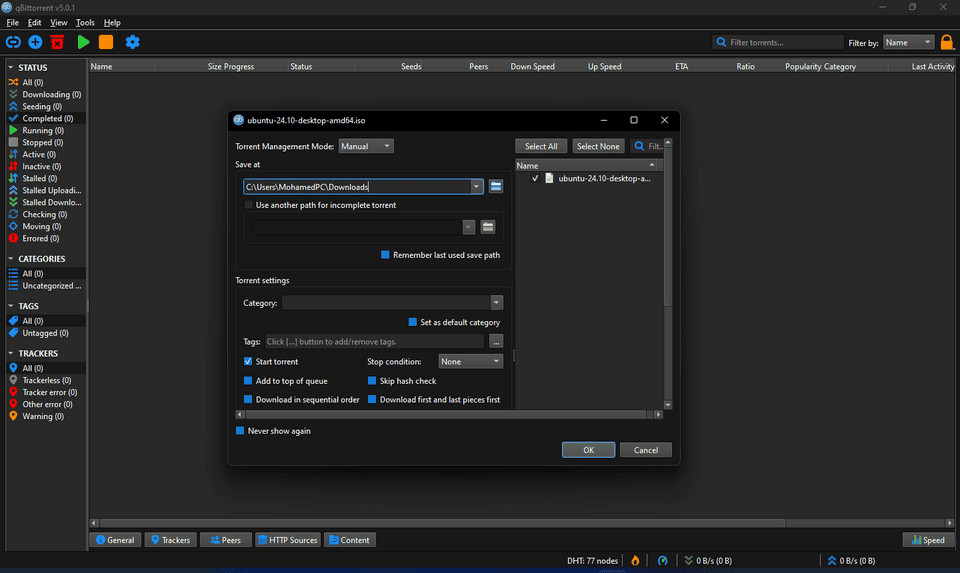Viewport: 960px width, 573px height.
Task: Click the alternative speed limits icon
Action: 662,560
